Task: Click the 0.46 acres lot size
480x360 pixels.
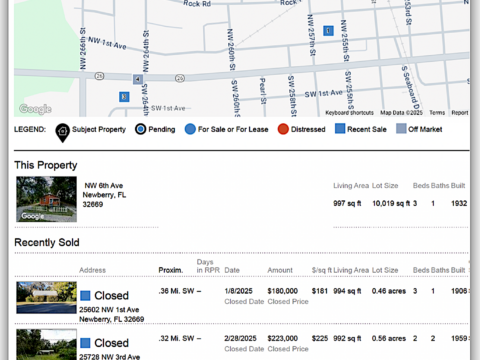Action: 389,291
